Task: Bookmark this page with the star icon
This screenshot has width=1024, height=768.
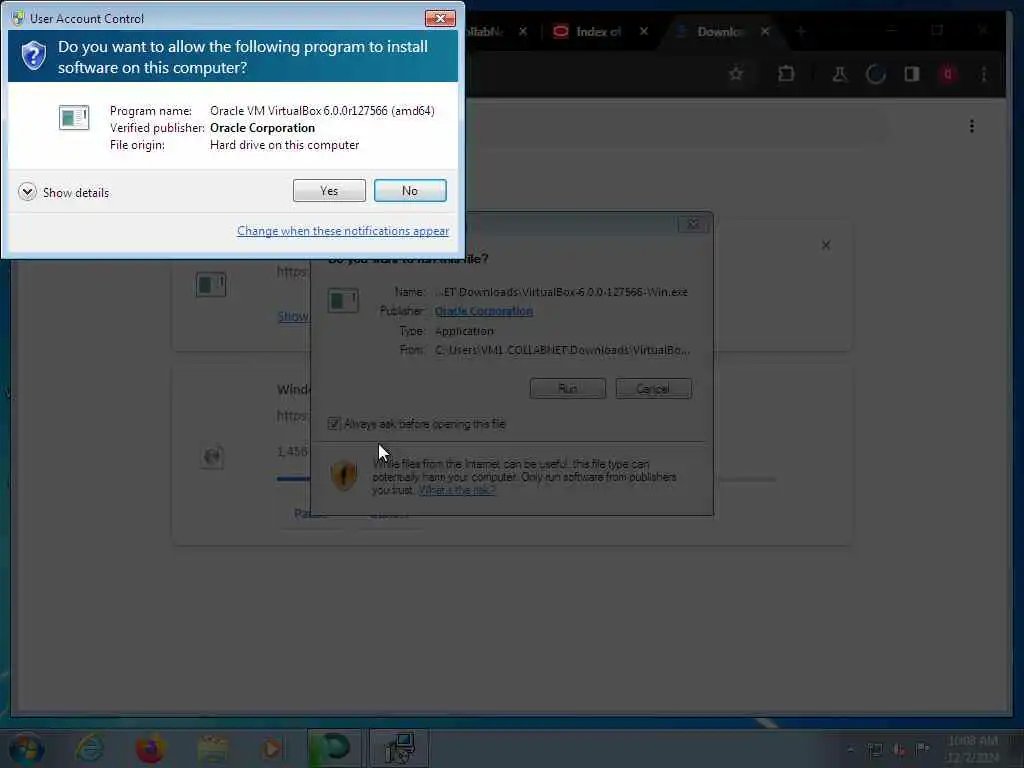Action: click(x=736, y=74)
